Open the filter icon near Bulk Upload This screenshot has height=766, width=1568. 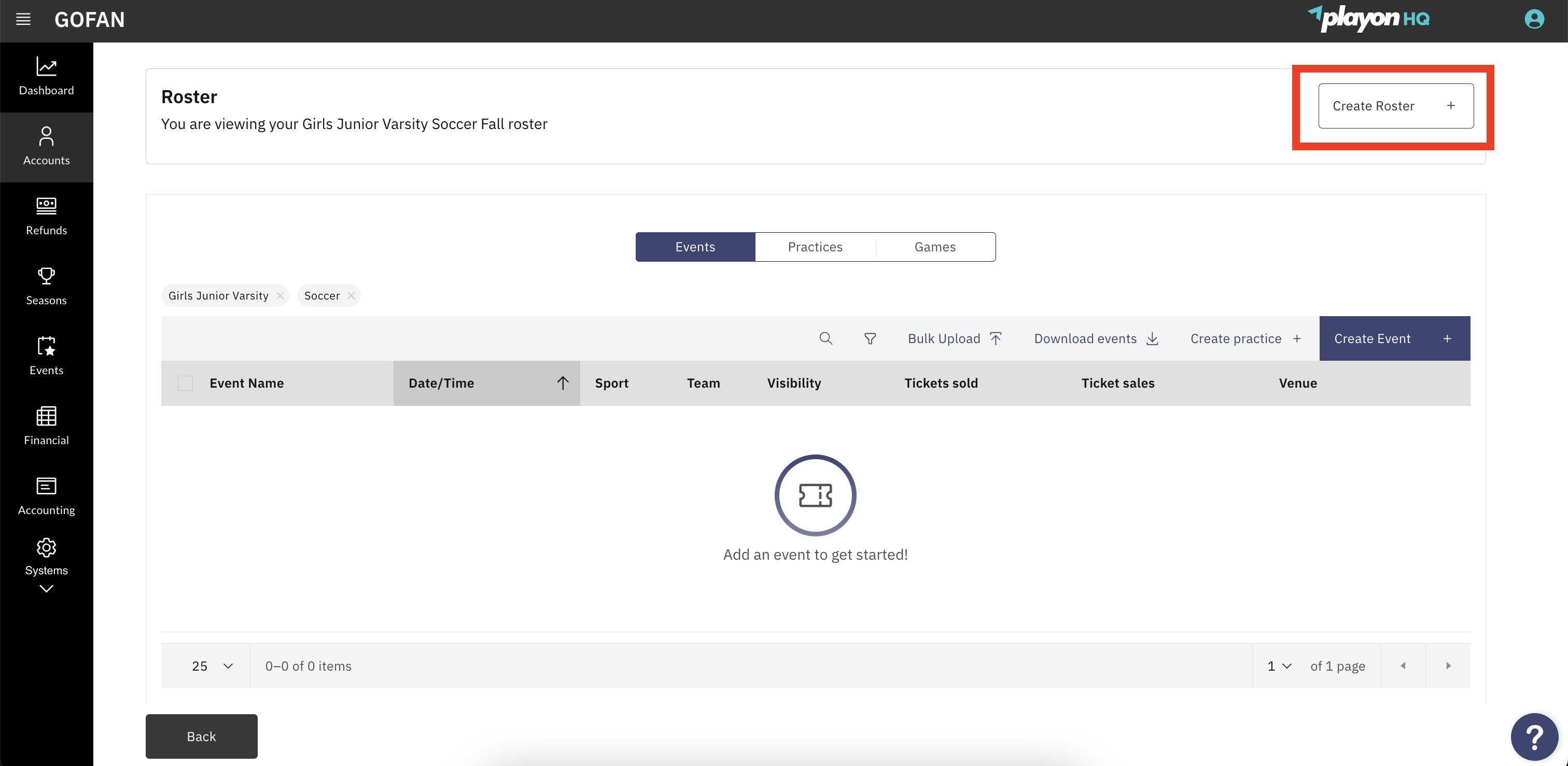[870, 338]
